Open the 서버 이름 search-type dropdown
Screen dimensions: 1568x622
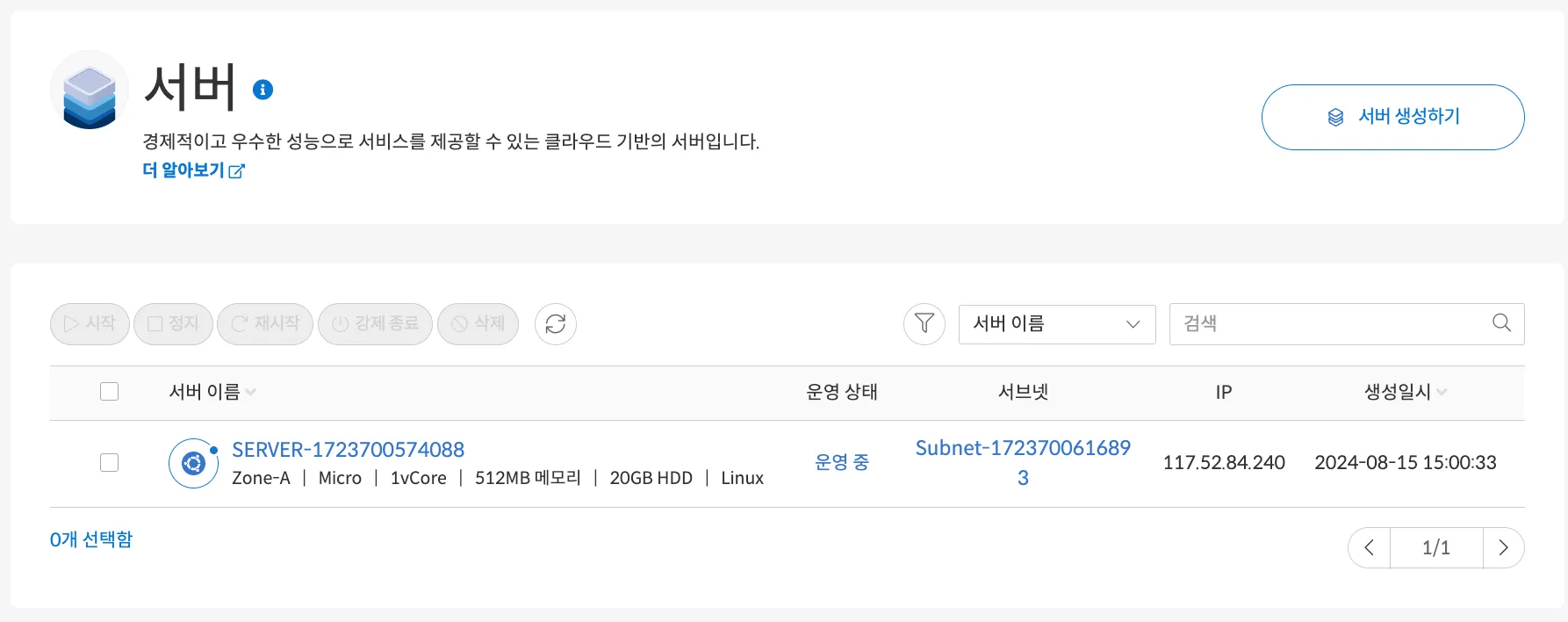1057,324
